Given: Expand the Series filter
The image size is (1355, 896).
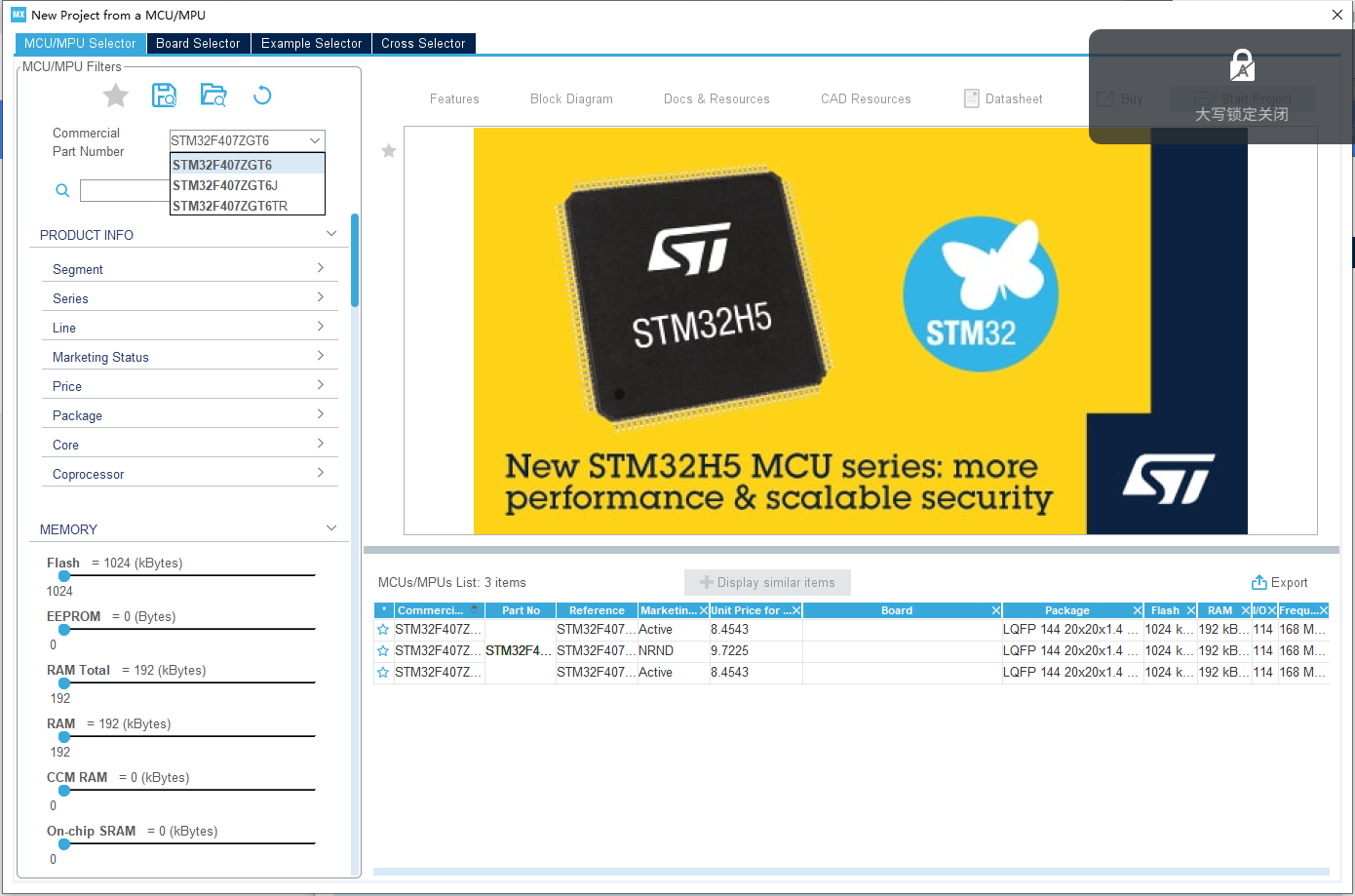Looking at the screenshot, I should pyautogui.click(x=189, y=298).
